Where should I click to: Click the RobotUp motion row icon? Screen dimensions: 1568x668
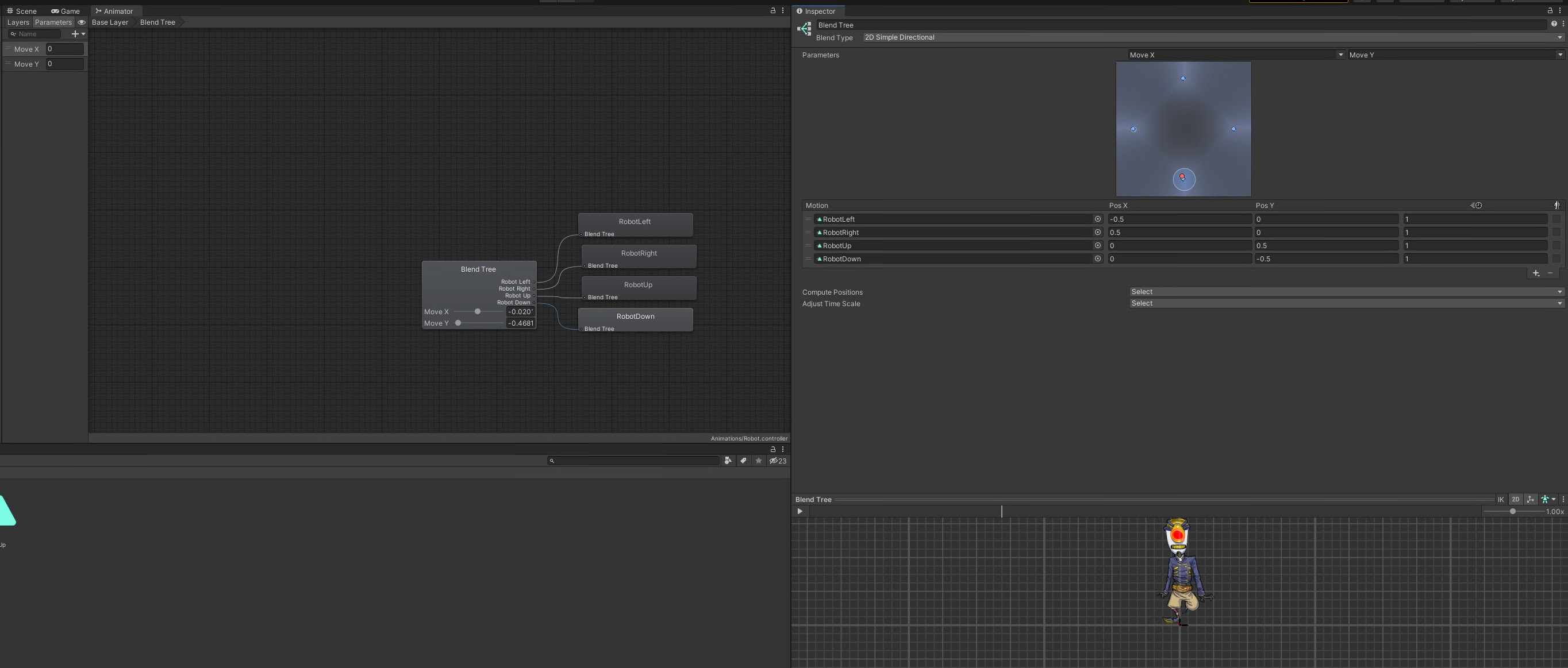[820, 246]
